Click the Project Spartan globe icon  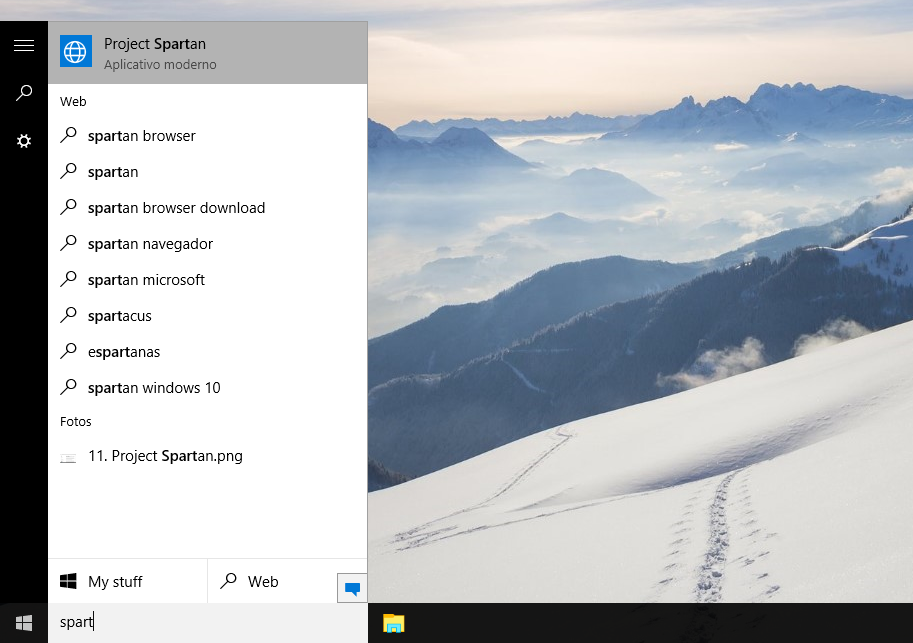click(x=76, y=52)
